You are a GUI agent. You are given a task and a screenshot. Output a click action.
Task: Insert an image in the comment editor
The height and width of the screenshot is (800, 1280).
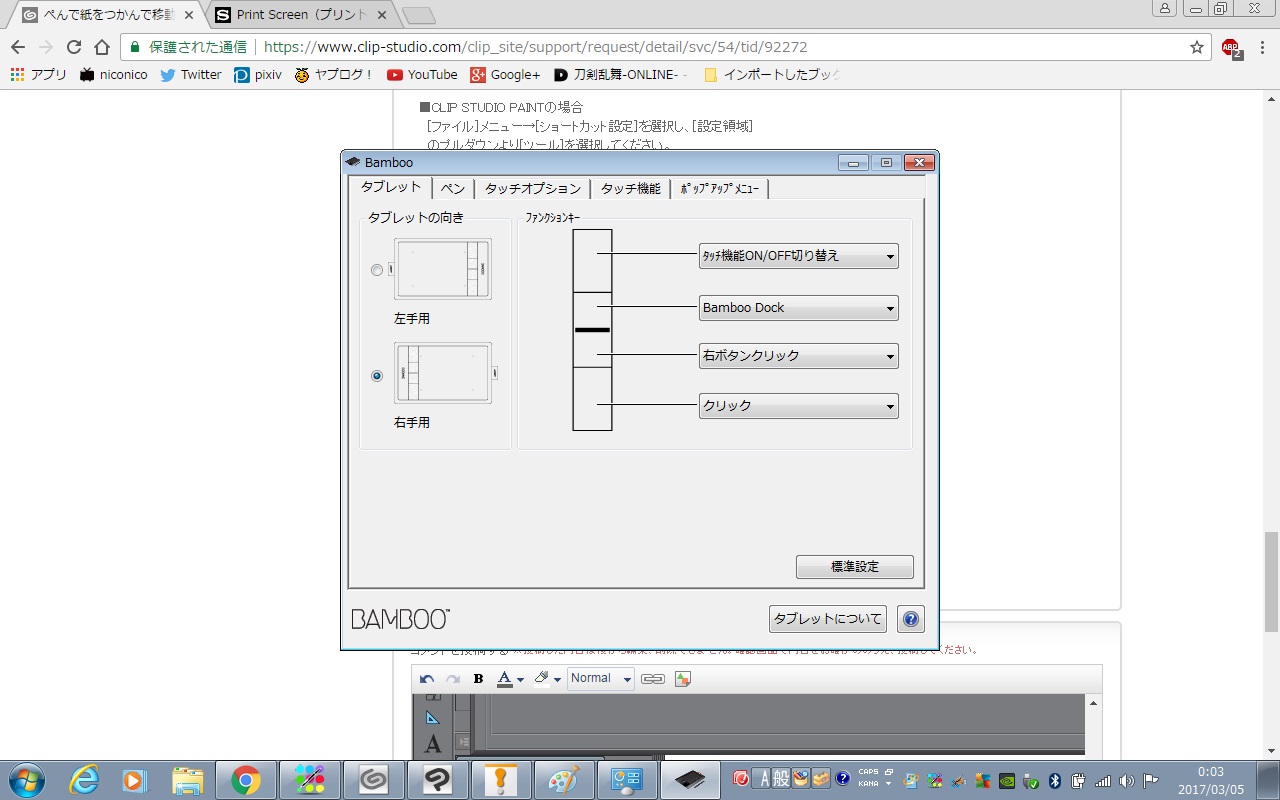click(683, 679)
